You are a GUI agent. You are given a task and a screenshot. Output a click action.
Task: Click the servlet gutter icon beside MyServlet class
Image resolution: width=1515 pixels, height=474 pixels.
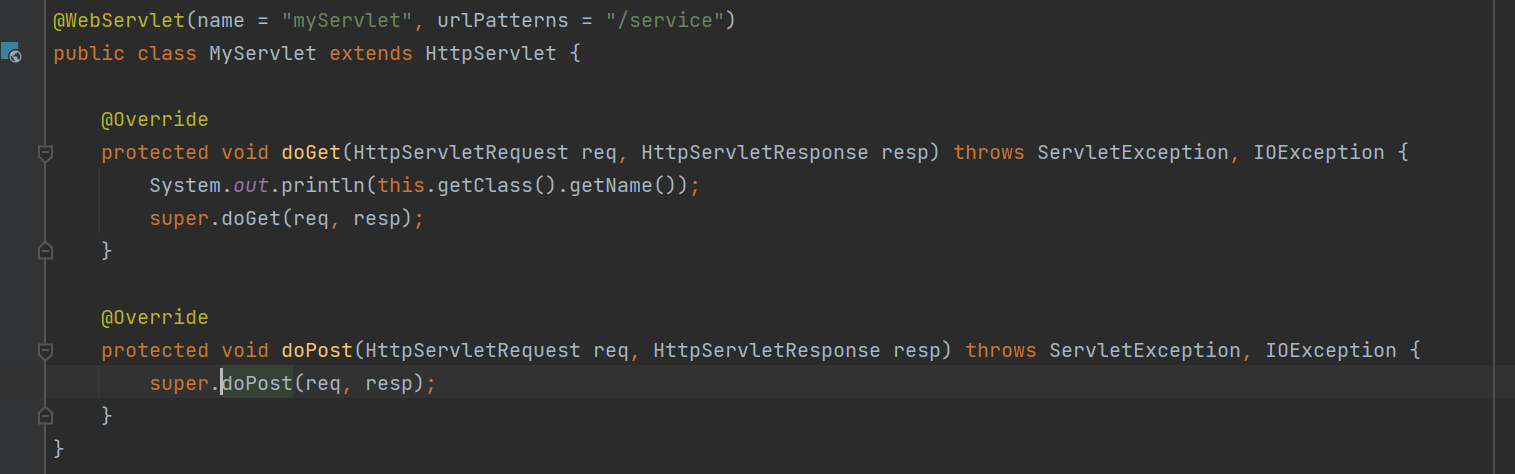click(x=11, y=53)
